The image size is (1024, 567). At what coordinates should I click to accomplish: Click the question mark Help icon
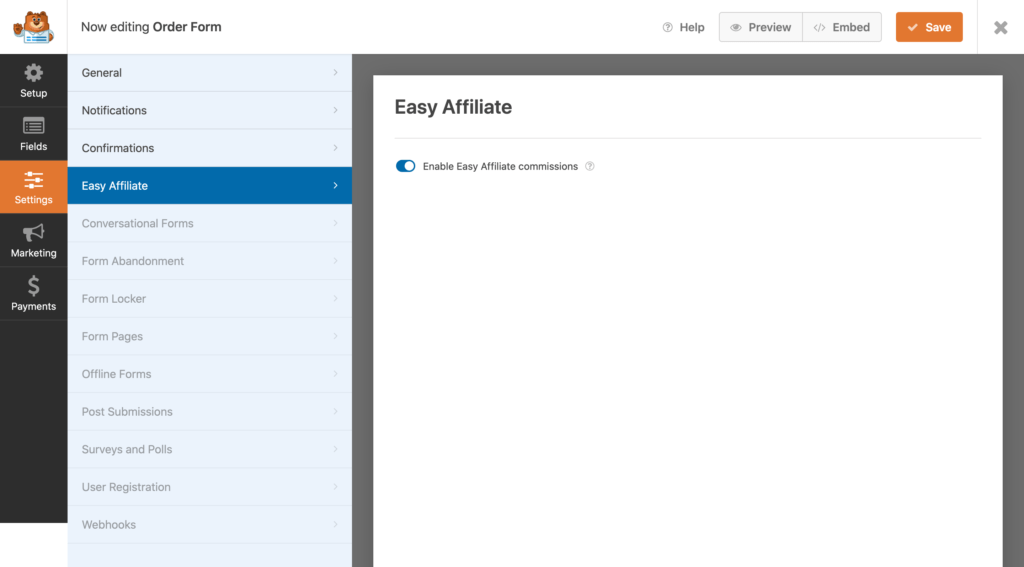coord(667,28)
